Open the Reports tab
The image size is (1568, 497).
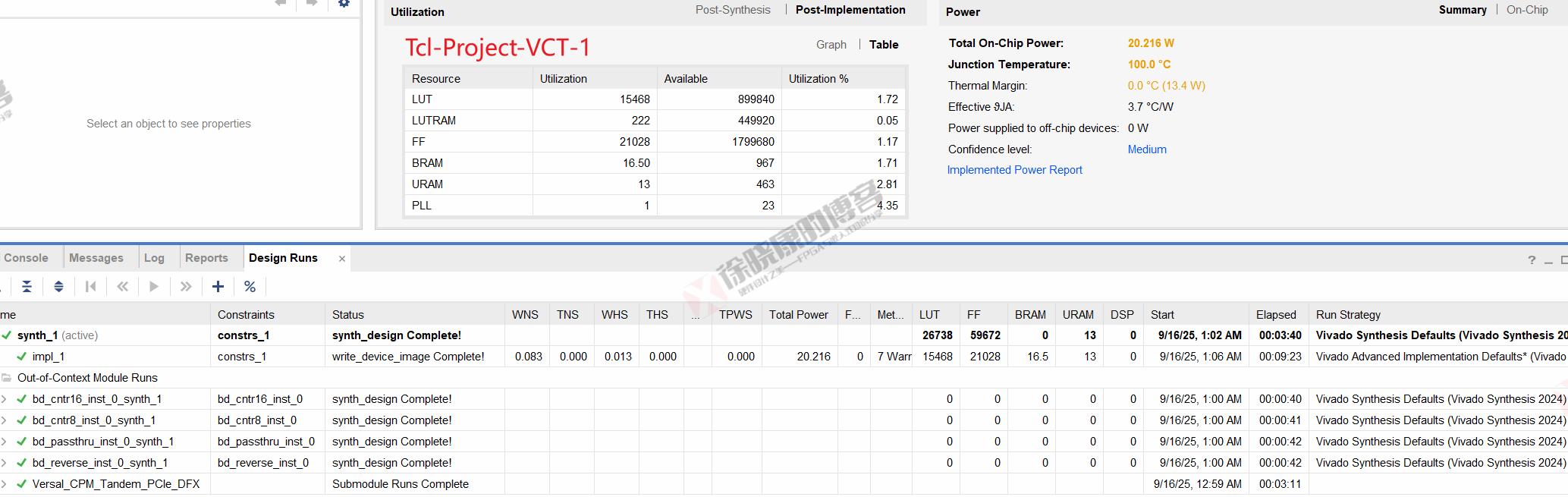(x=206, y=258)
